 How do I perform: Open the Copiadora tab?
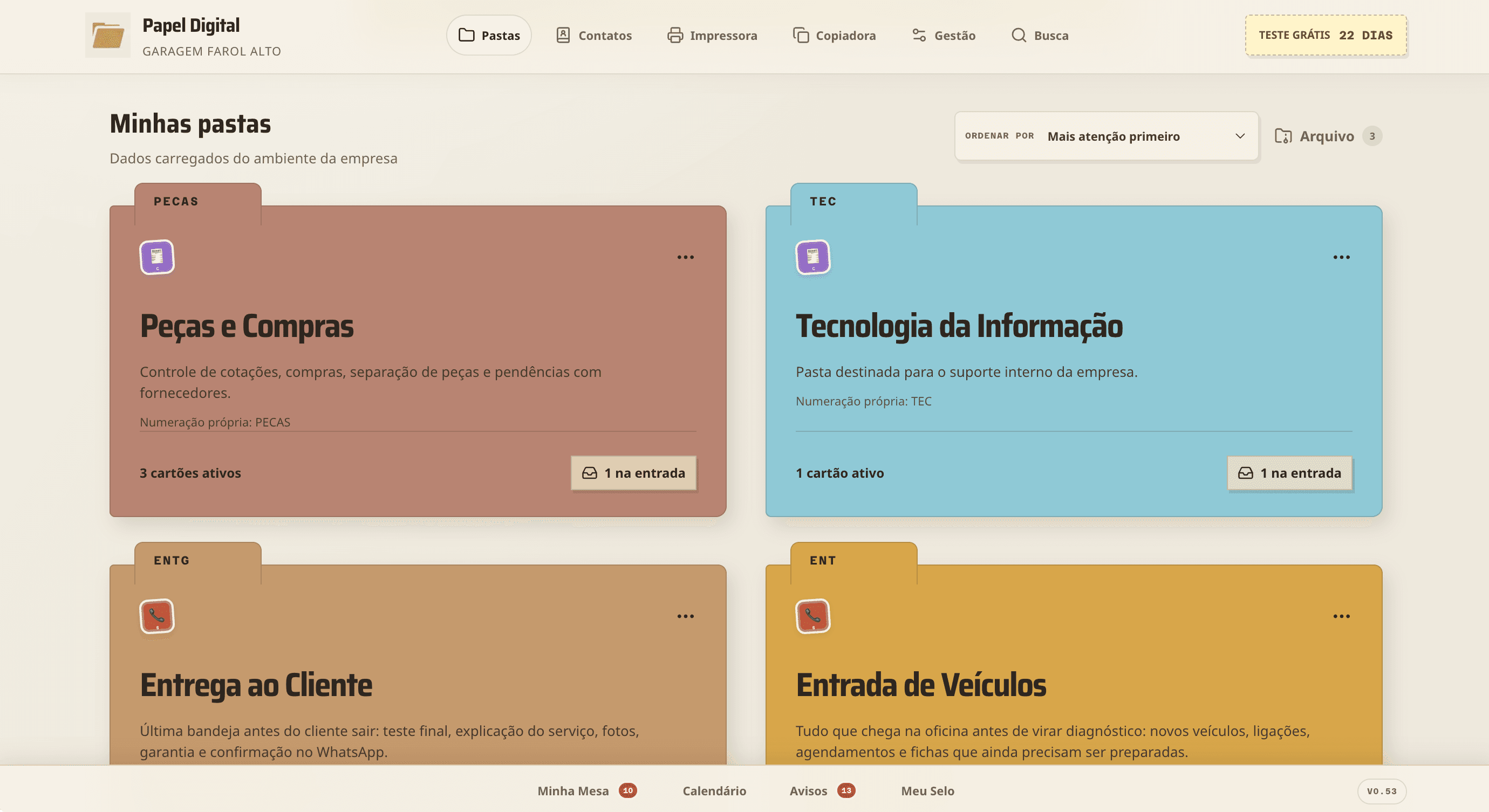pos(834,35)
